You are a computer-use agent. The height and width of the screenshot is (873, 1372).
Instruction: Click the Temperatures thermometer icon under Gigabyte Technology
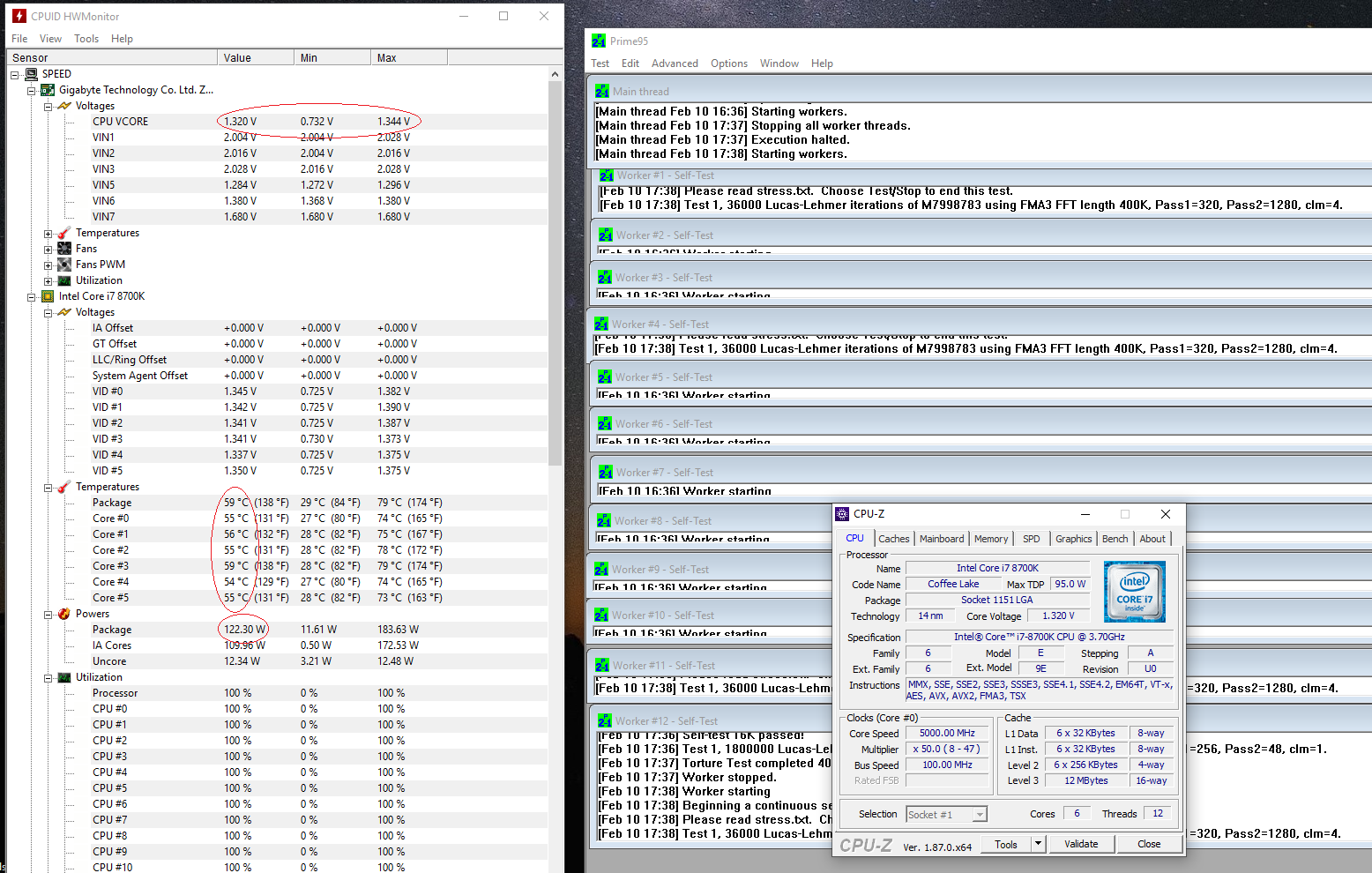[64, 233]
